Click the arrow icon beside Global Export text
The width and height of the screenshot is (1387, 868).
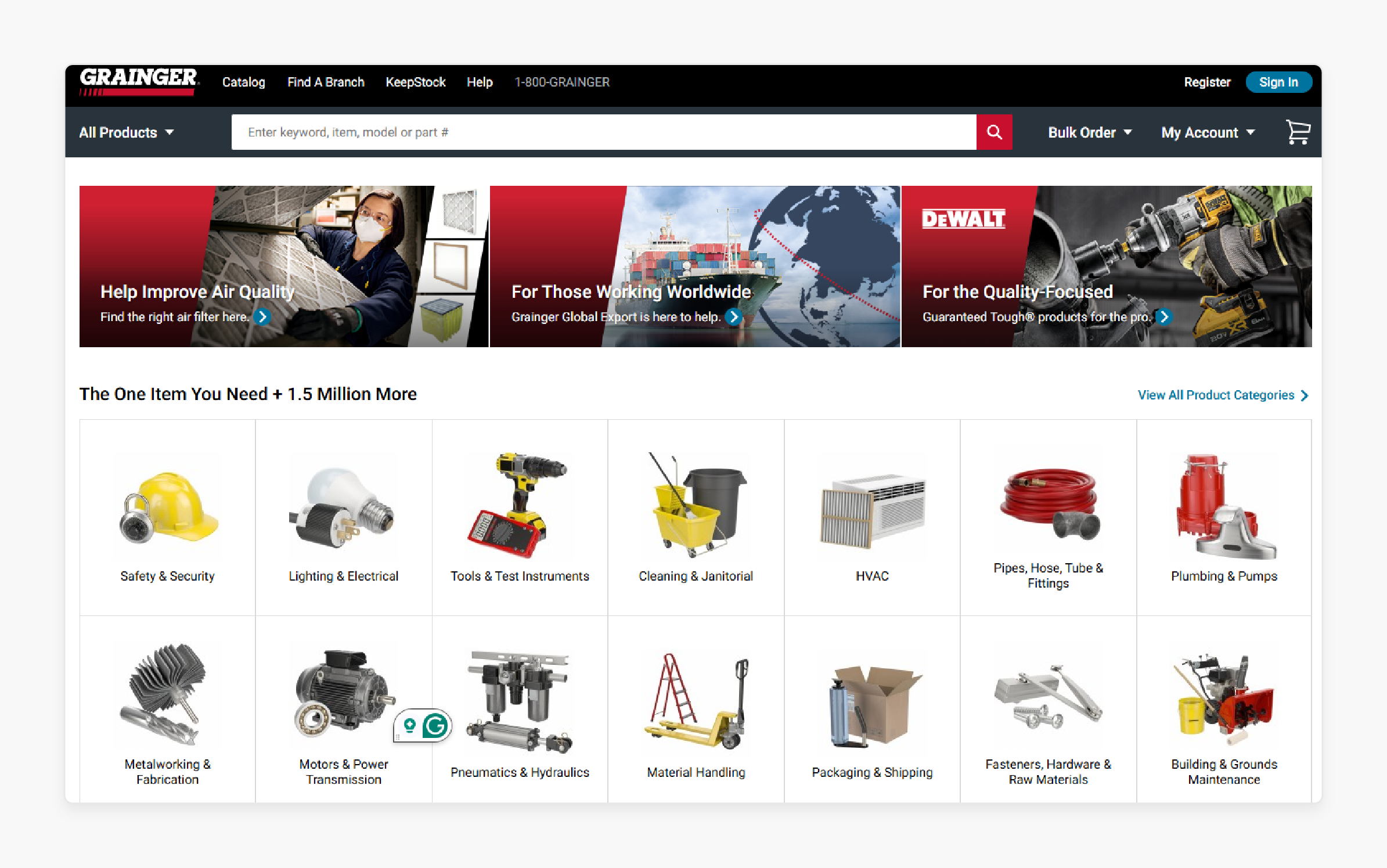pyautogui.click(x=734, y=316)
